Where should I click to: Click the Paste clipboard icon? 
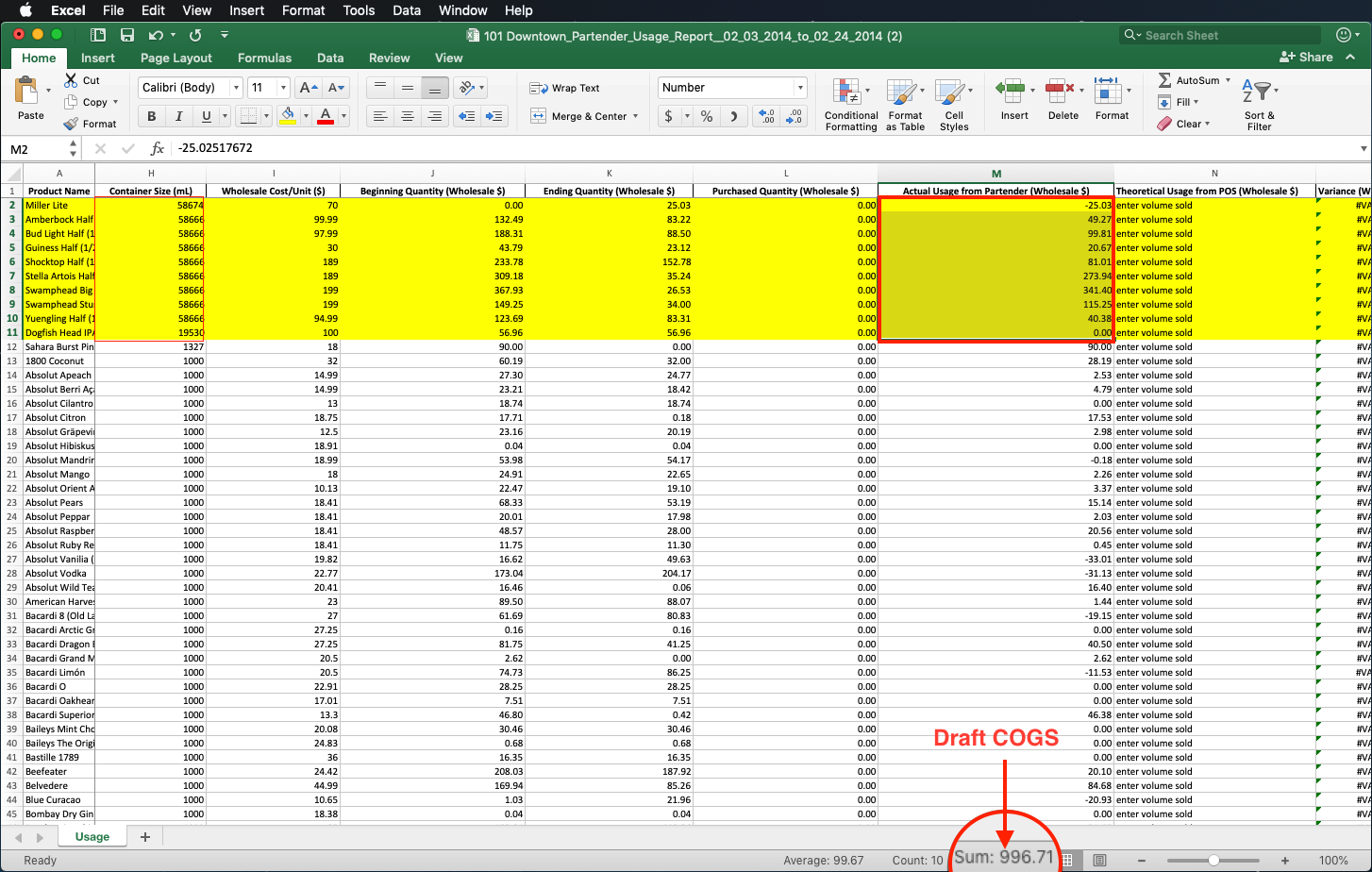[x=26, y=91]
